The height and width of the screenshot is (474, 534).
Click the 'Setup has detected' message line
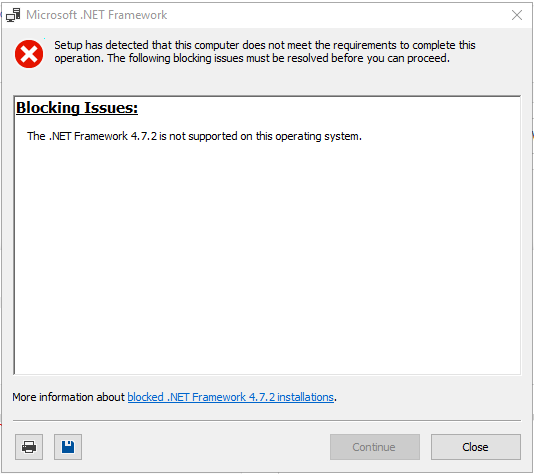click(x=265, y=45)
